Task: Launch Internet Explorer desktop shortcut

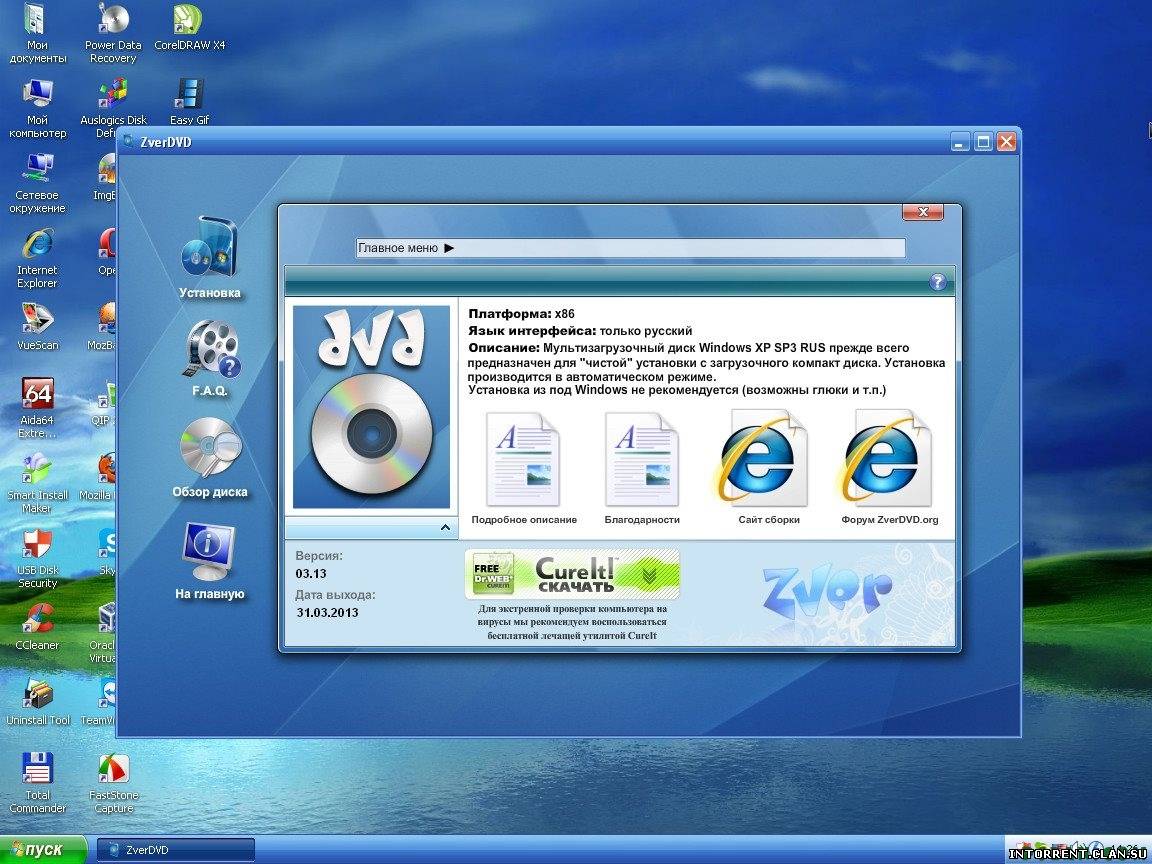Action: (x=37, y=259)
